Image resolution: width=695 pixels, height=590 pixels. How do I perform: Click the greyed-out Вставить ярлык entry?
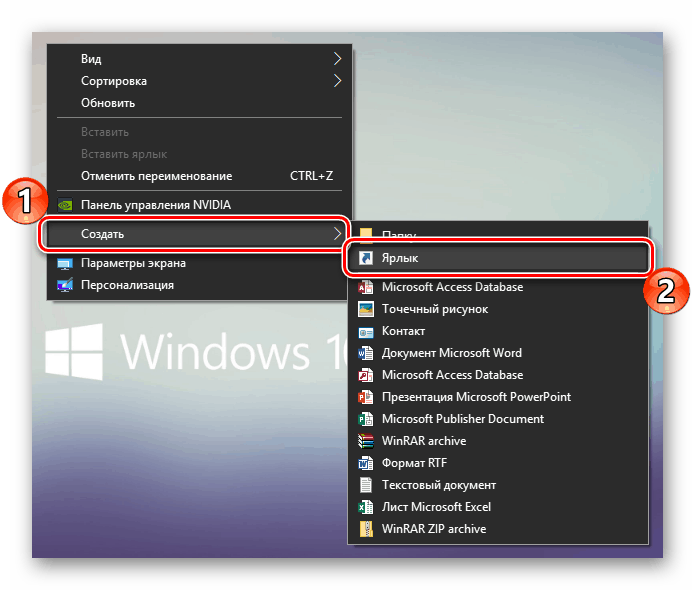[199, 154]
